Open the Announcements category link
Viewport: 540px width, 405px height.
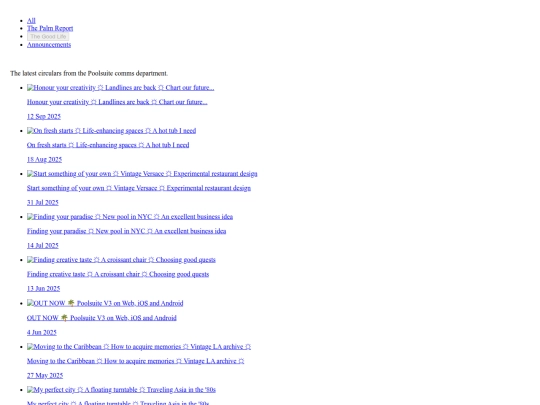click(x=49, y=45)
